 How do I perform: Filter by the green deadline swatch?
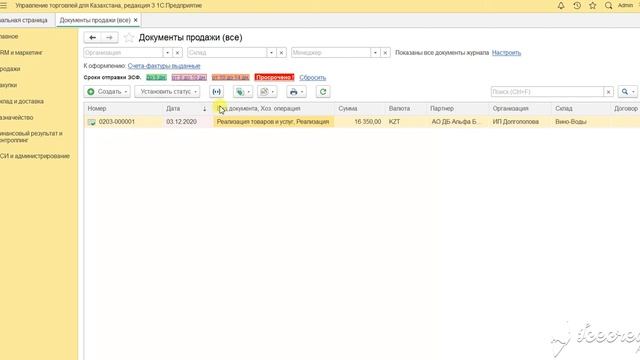pos(156,78)
